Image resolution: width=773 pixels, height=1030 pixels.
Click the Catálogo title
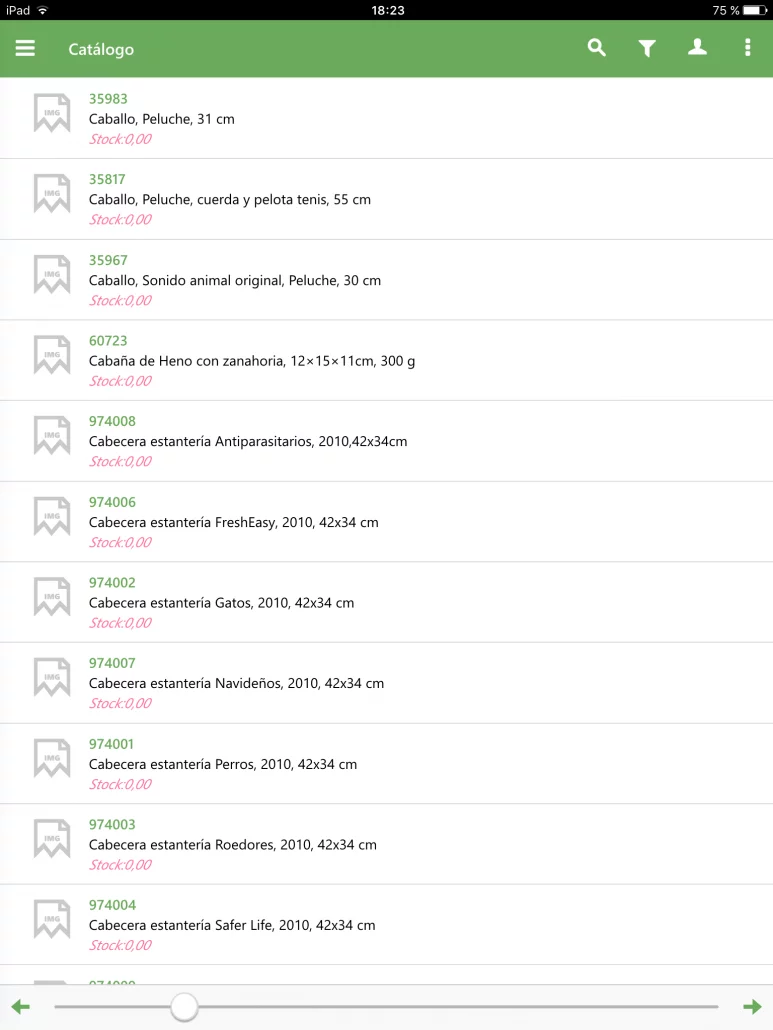101,49
